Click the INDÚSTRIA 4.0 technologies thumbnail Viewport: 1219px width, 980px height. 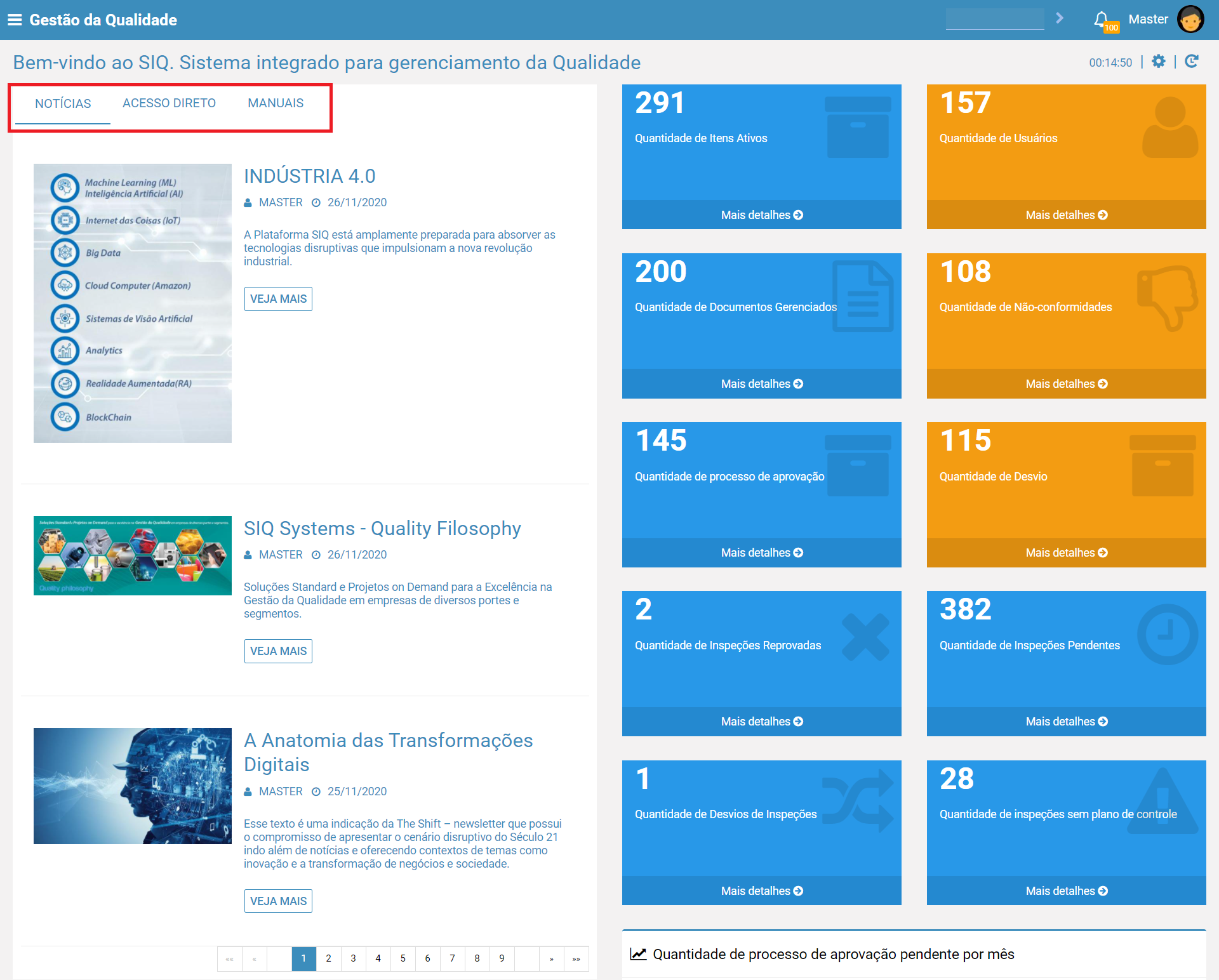tap(133, 303)
